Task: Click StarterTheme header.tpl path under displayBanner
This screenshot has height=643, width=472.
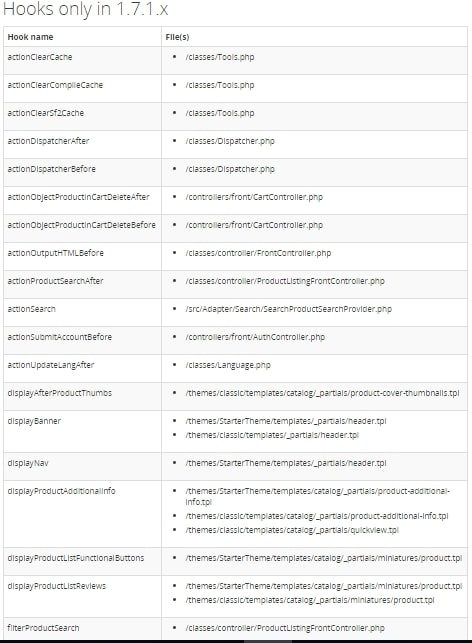Action: (285, 421)
